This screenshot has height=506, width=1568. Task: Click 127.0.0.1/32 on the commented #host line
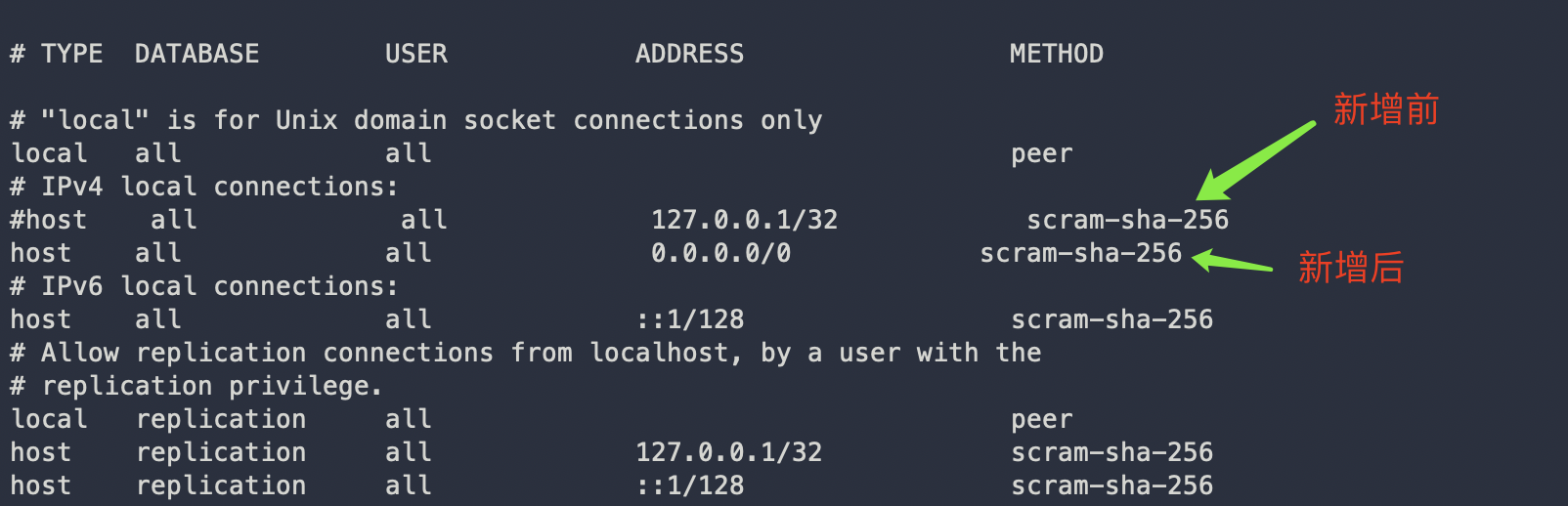744,220
